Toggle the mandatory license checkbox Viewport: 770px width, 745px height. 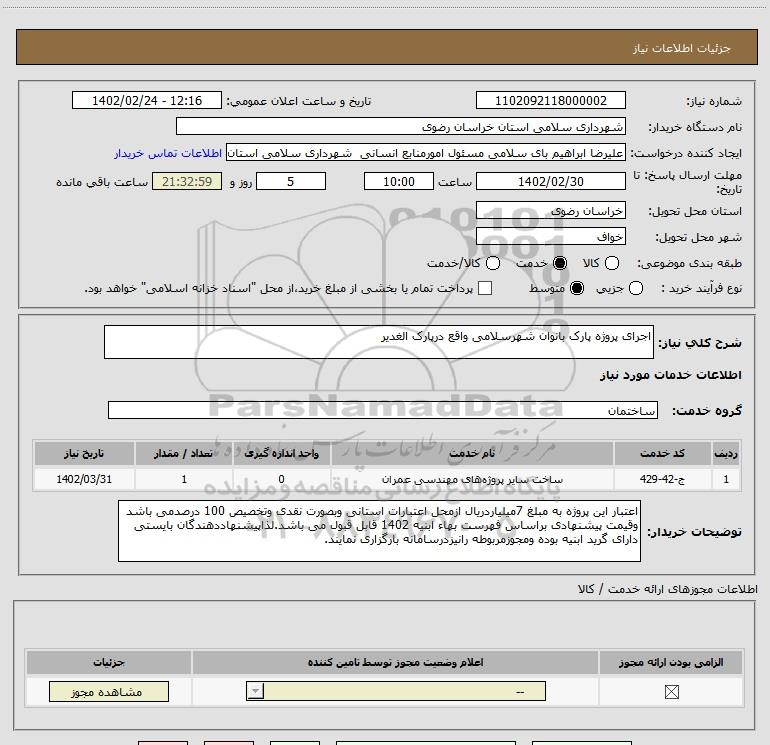(x=671, y=692)
